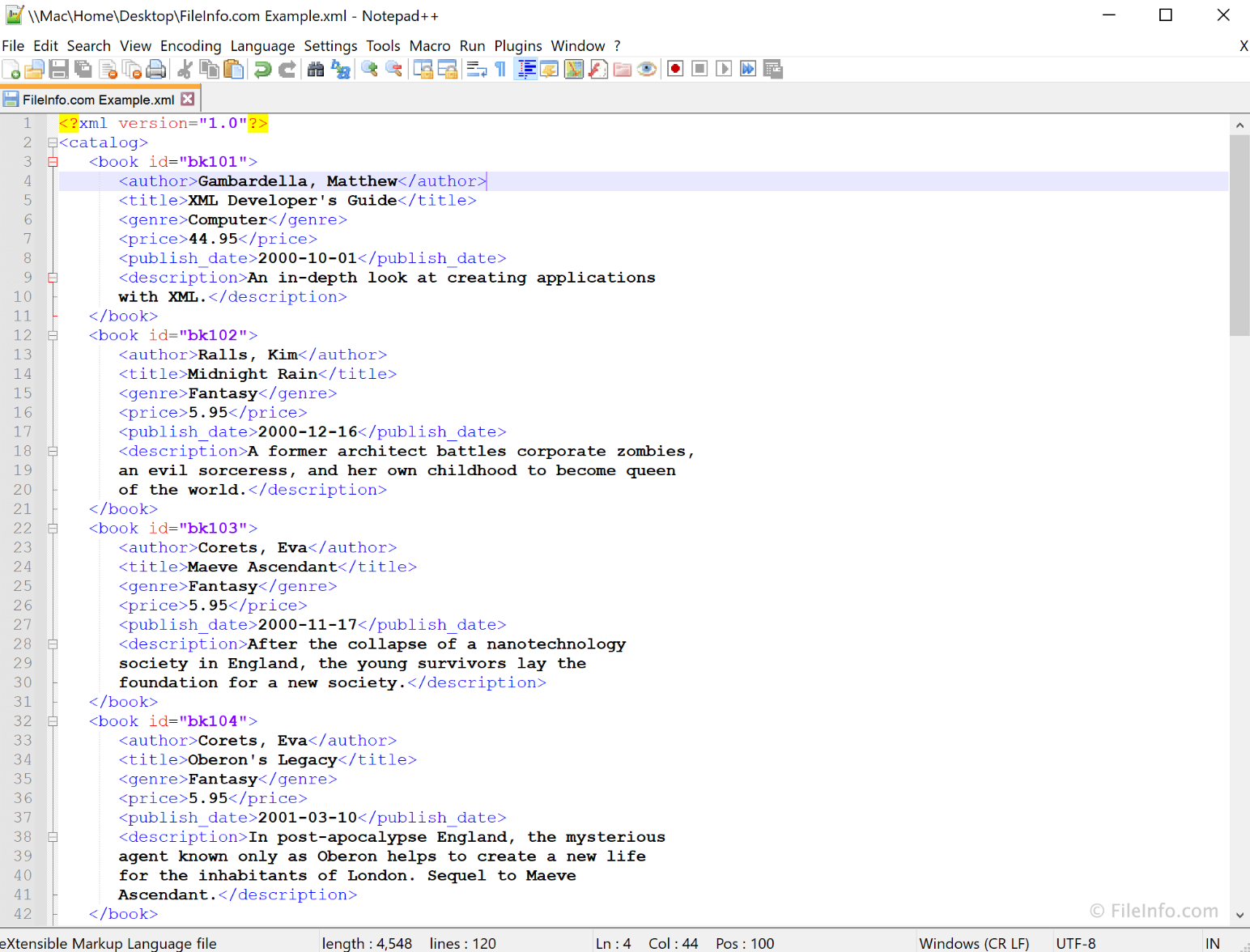This screenshot has width=1250, height=952.
Task: Save the file with the Save toolbar button
Action: pyautogui.click(x=58, y=69)
